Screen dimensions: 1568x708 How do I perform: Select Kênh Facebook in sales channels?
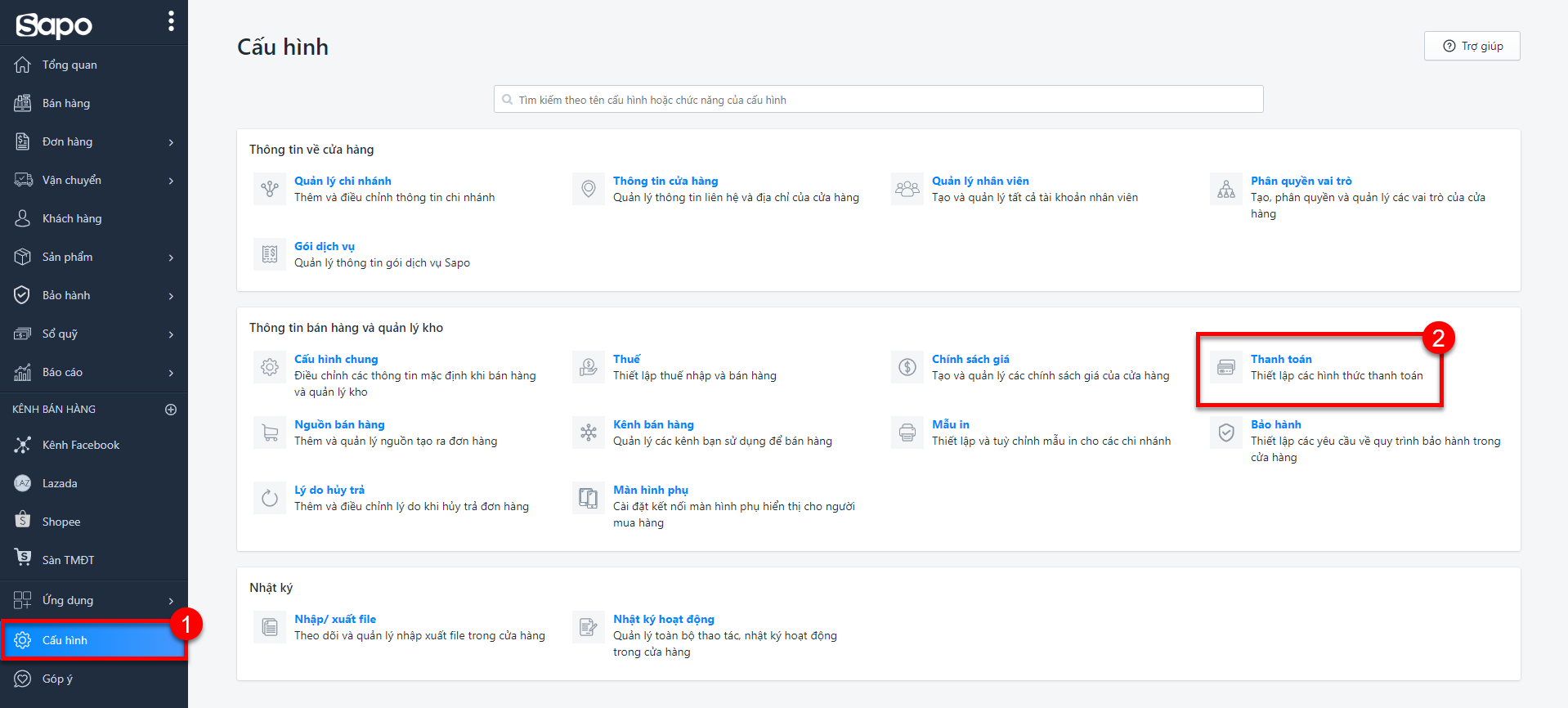coord(80,446)
